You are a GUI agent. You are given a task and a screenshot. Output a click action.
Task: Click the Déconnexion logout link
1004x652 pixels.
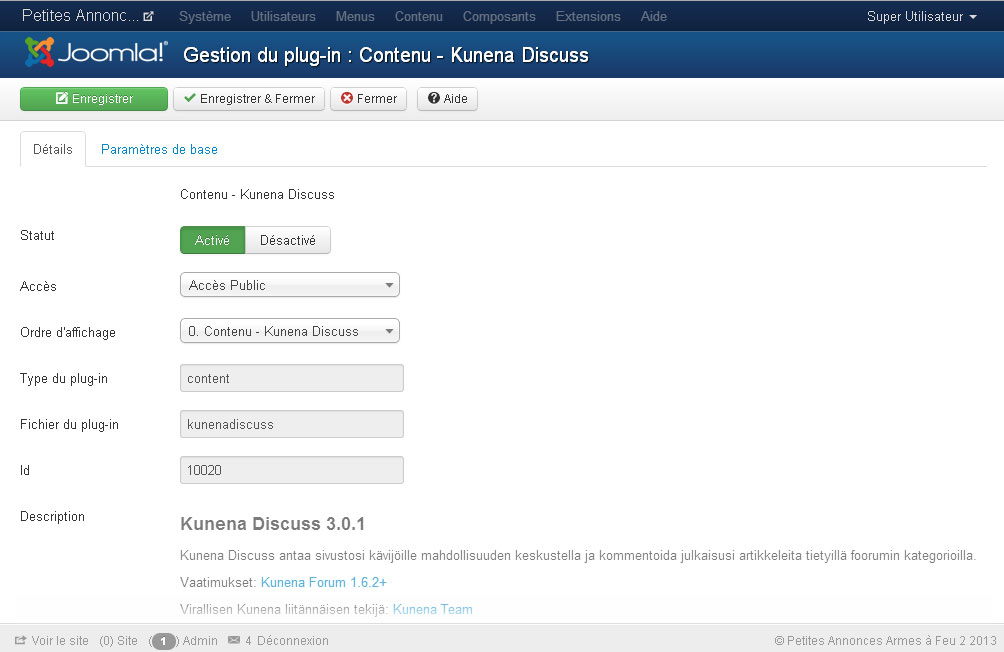(x=292, y=641)
